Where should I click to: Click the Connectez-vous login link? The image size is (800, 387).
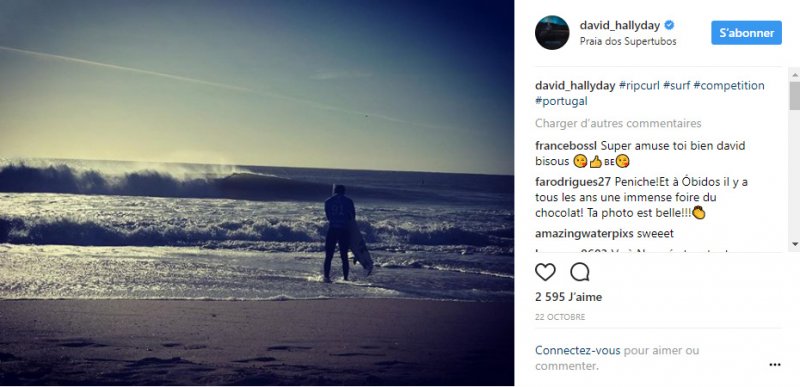click(578, 351)
